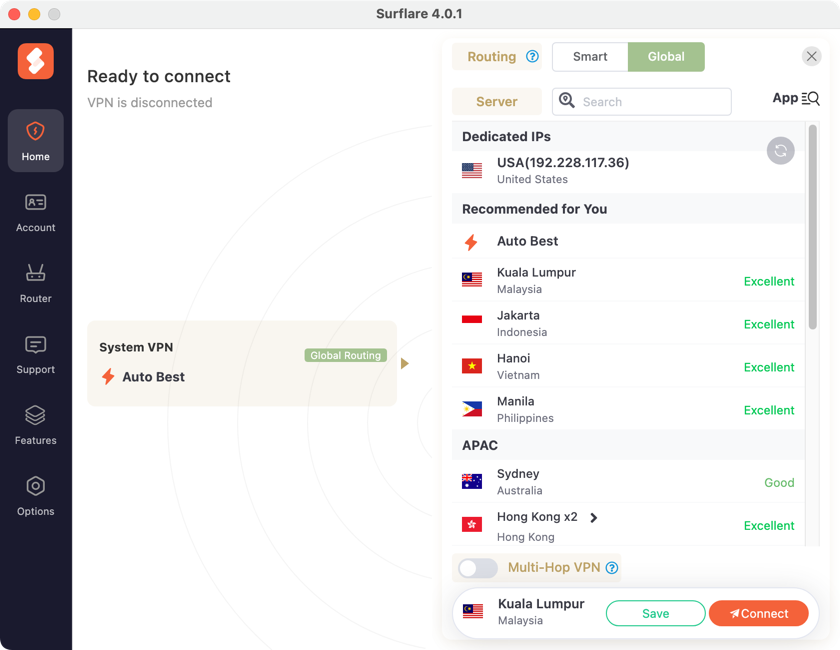Image resolution: width=840 pixels, height=650 pixels.
Task: Toggle the Multi-Hop VPN switch
Action: pos(478,568)
